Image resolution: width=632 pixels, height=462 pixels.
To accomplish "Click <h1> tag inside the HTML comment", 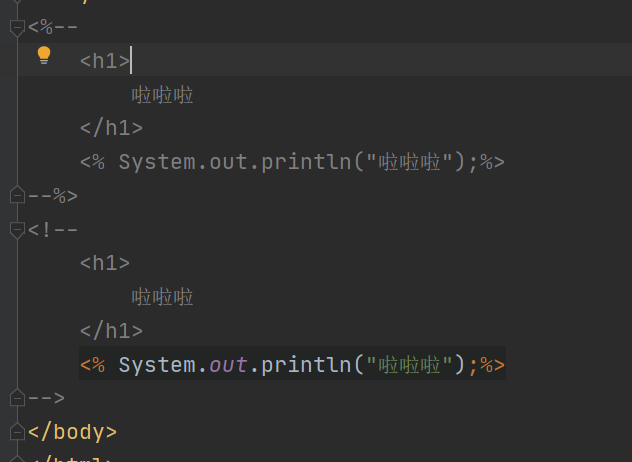I will click(x=105, y=263).
